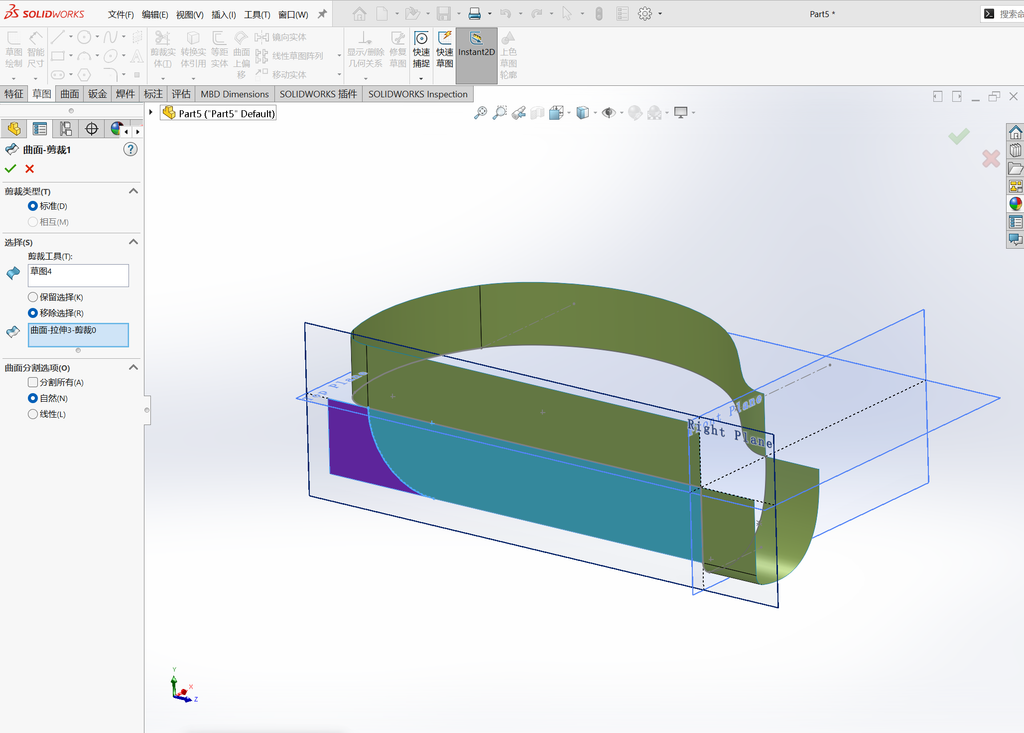The image size is (1024, 733).
Task: Open the View Settings monitor dropdown arrow
Action: coord(693,113)
